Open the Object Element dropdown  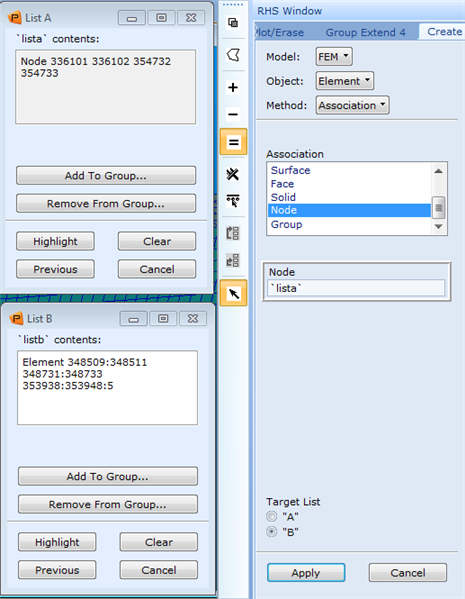click(345, 81)
